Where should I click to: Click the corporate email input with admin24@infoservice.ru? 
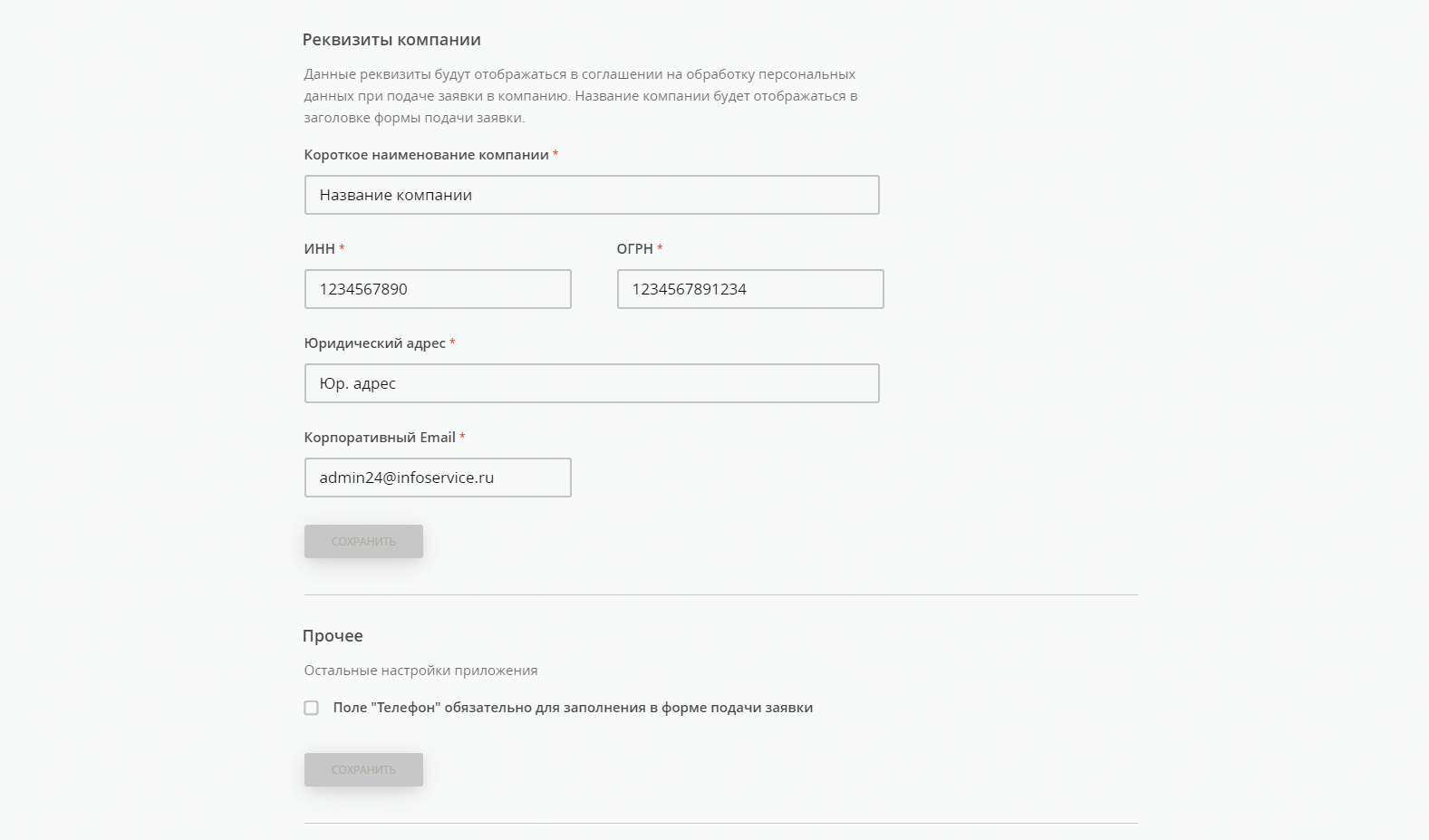pyautogui.click(x=438, y=478)
